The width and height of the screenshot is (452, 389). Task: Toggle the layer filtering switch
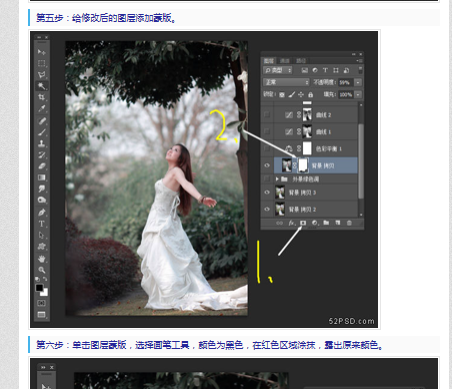360,70
